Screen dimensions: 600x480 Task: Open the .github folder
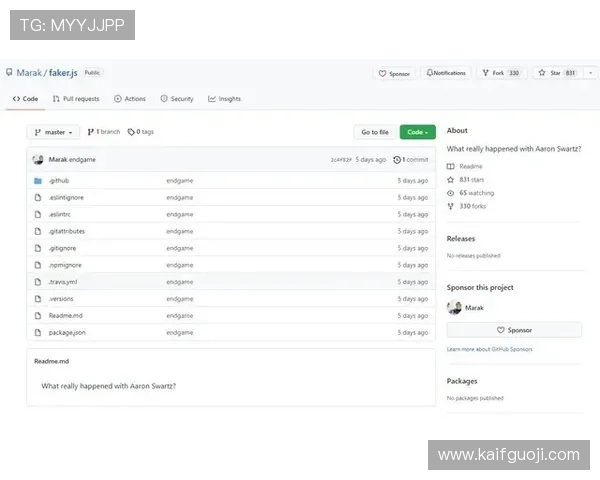[x=59, y=180]
